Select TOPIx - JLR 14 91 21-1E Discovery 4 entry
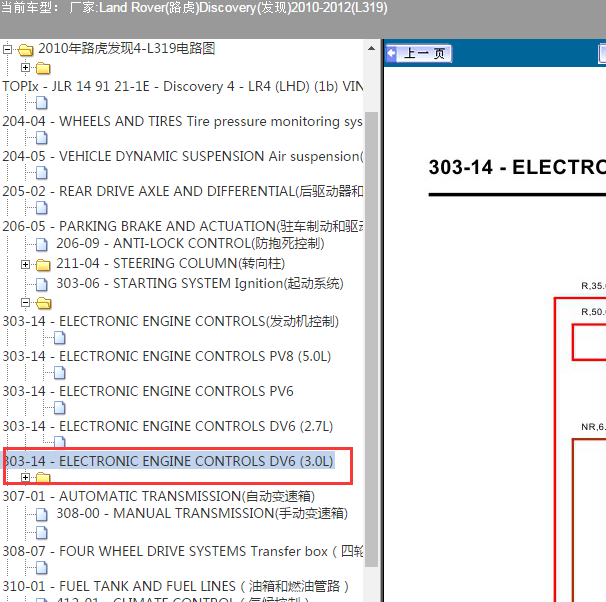The height and width of the screenshot is (602, 606). [x=182, y=86]
